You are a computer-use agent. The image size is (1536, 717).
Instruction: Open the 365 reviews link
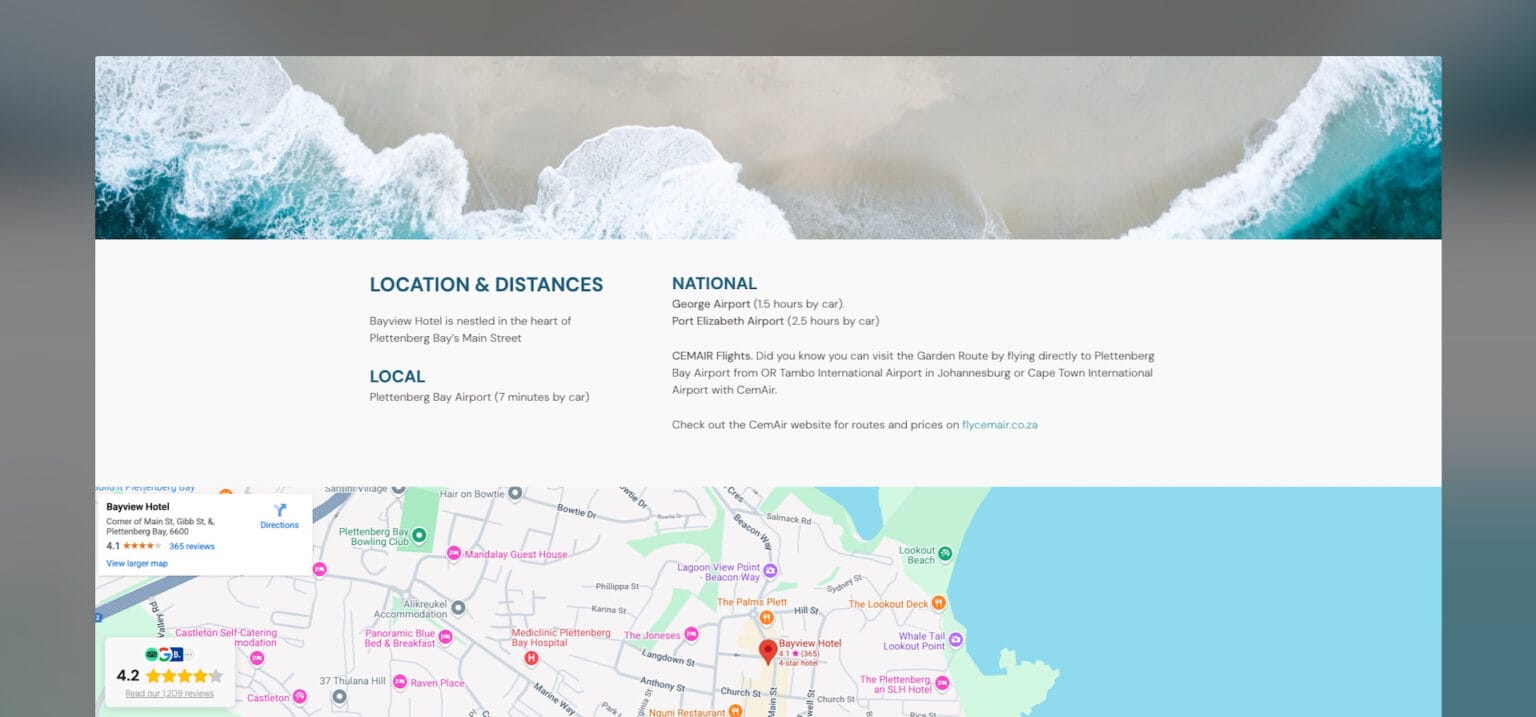pos(192,547)
